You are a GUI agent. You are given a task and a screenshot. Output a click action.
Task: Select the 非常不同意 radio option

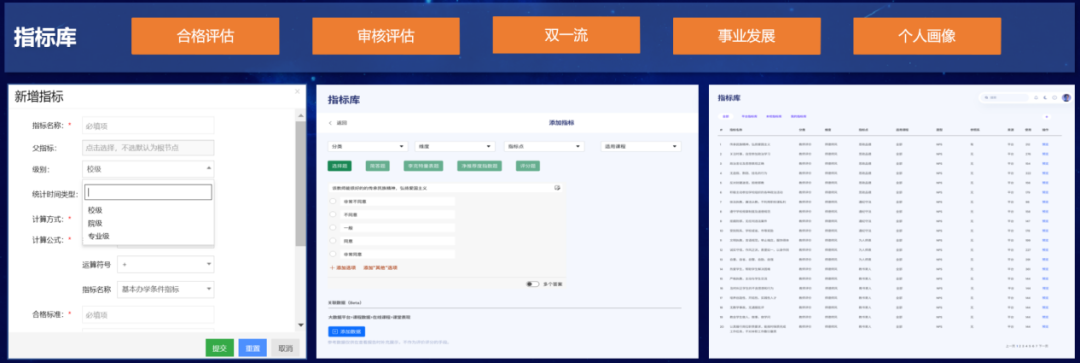tap(334, 202)
